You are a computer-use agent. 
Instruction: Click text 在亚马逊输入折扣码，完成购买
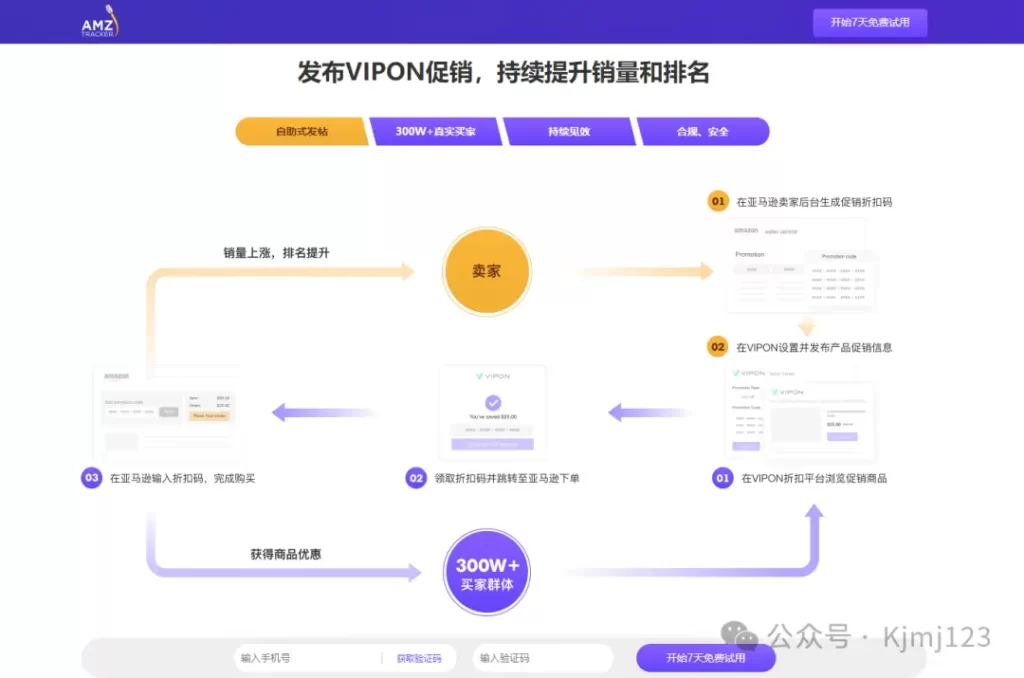tap(182, 478)
